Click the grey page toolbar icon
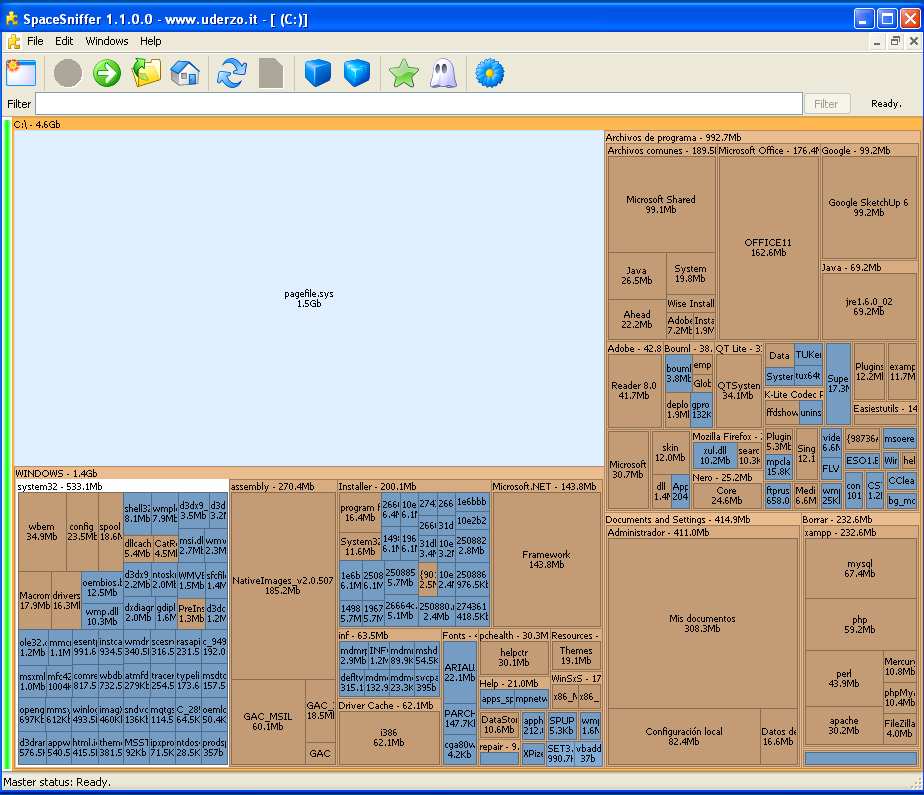Screen dimensions: 924x795 point(271,73)
